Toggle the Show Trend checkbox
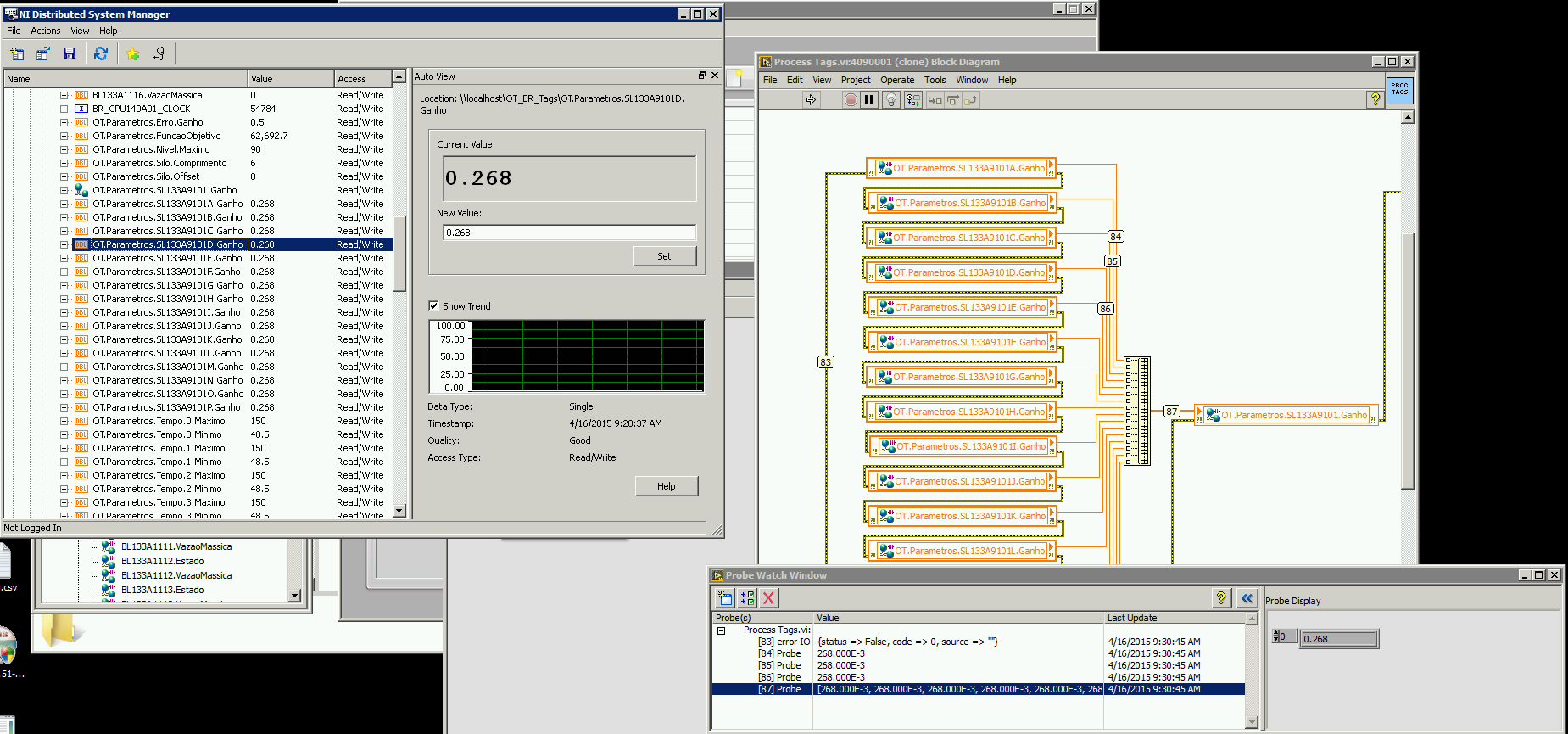This screenshot has height=734, width=1568. tap(433, 305)
